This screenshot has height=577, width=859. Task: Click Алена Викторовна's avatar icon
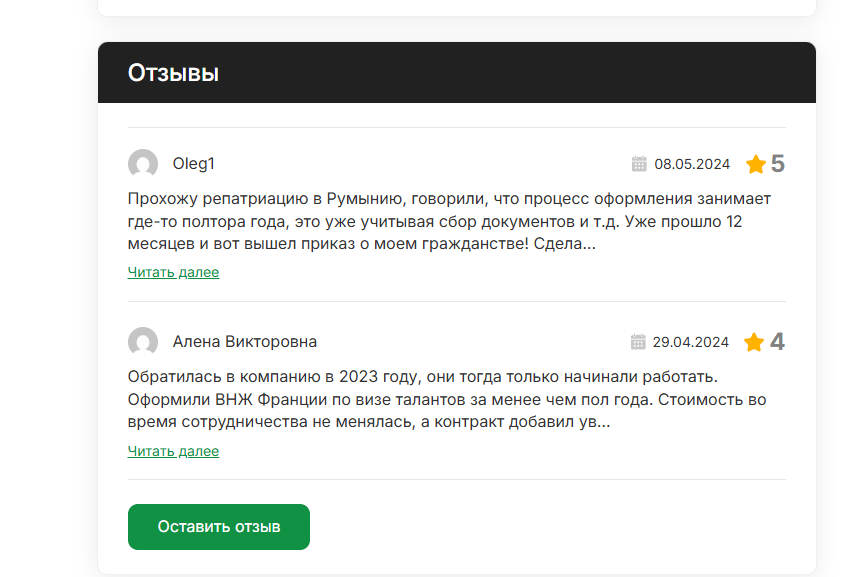(143, 342)
